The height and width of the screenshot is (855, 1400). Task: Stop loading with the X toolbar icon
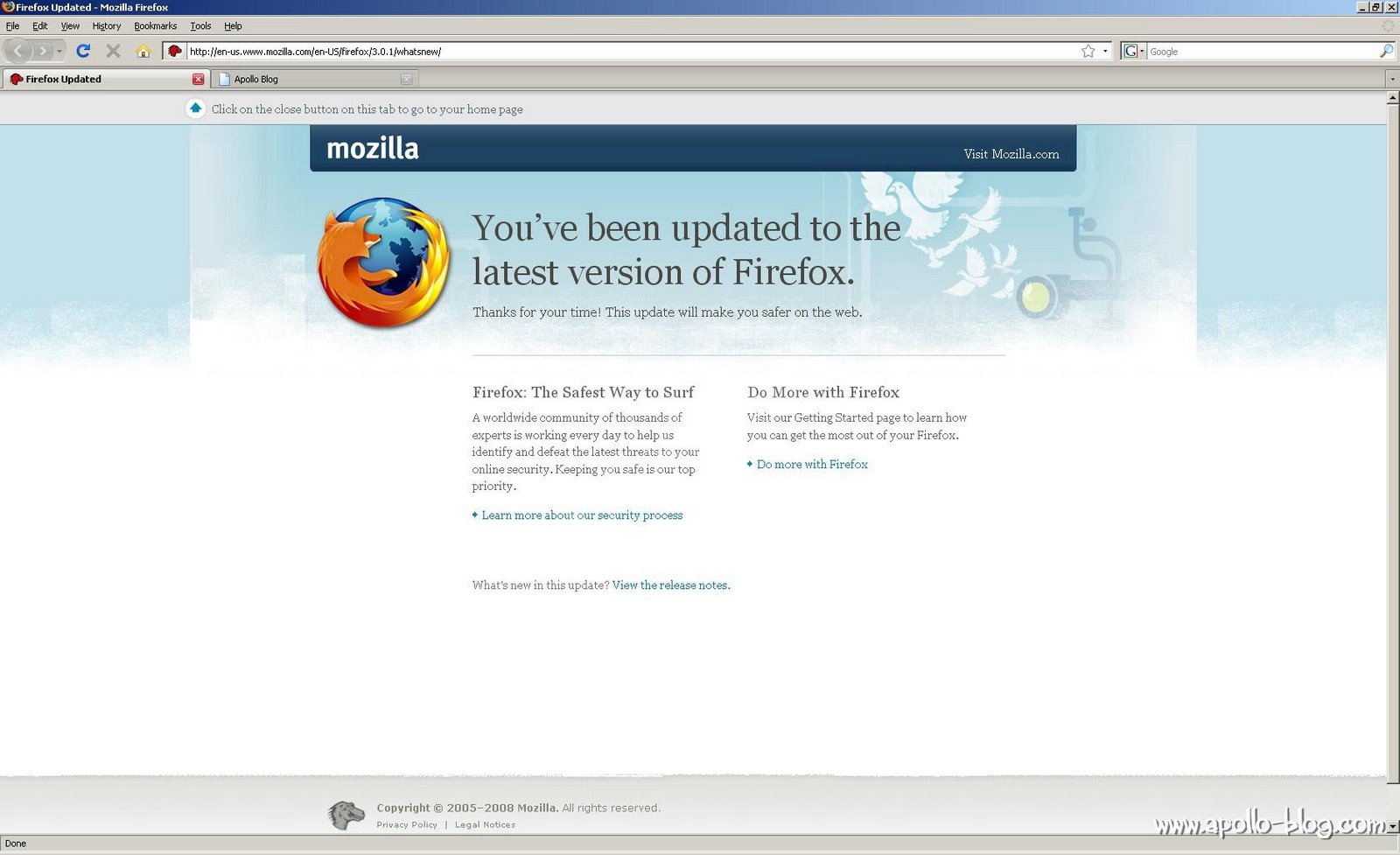[x=113, y=51]
